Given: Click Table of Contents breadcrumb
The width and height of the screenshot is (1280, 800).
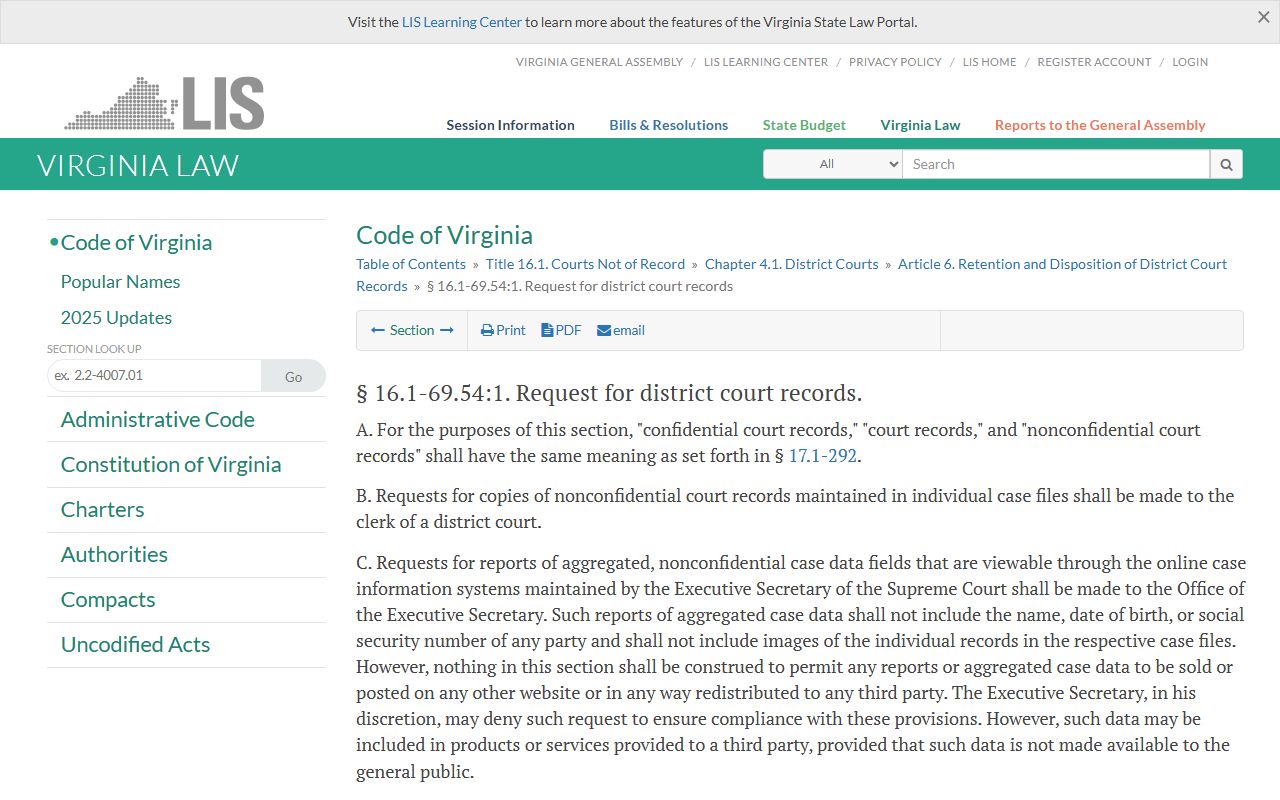Looking at the screenshot, I should [x=411, y=264].
